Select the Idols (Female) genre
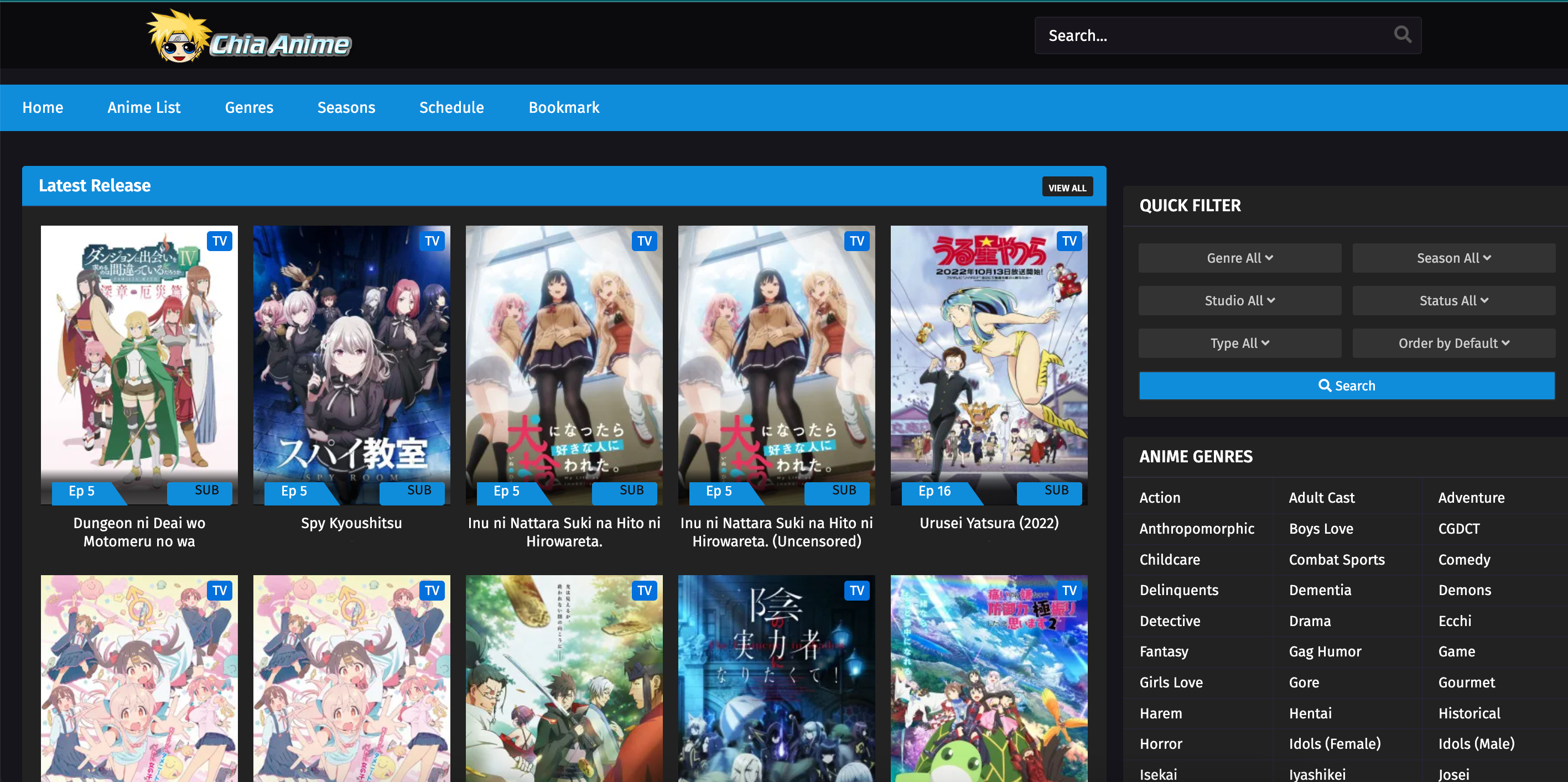 [x=1335, y=744]
